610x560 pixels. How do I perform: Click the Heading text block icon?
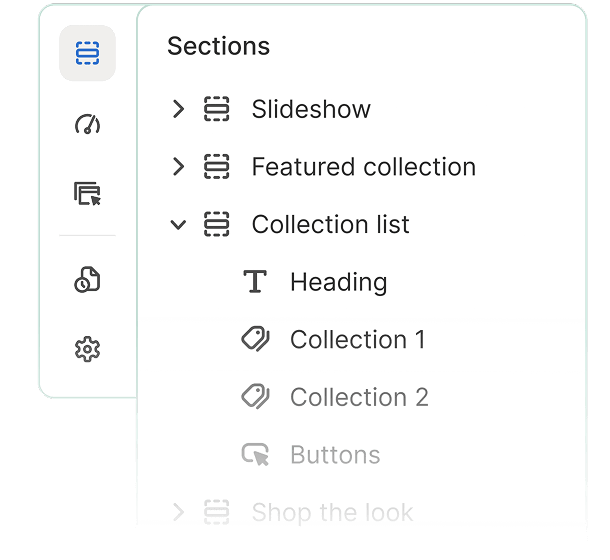tap(256, 282)
